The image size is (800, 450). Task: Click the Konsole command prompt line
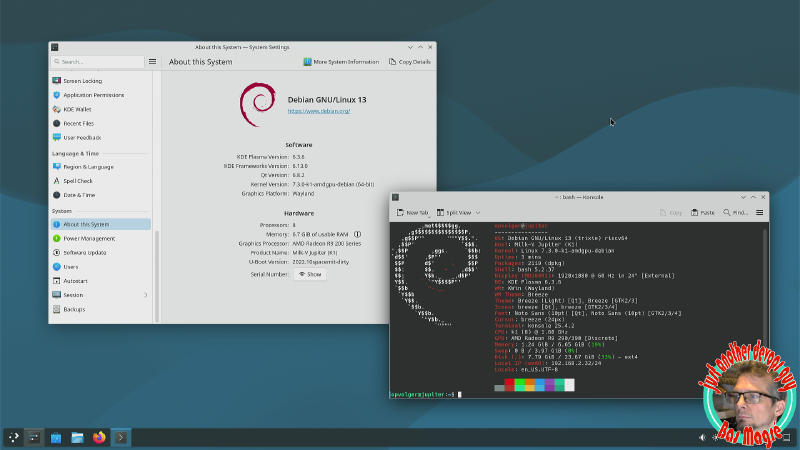[x=426, y=394]
